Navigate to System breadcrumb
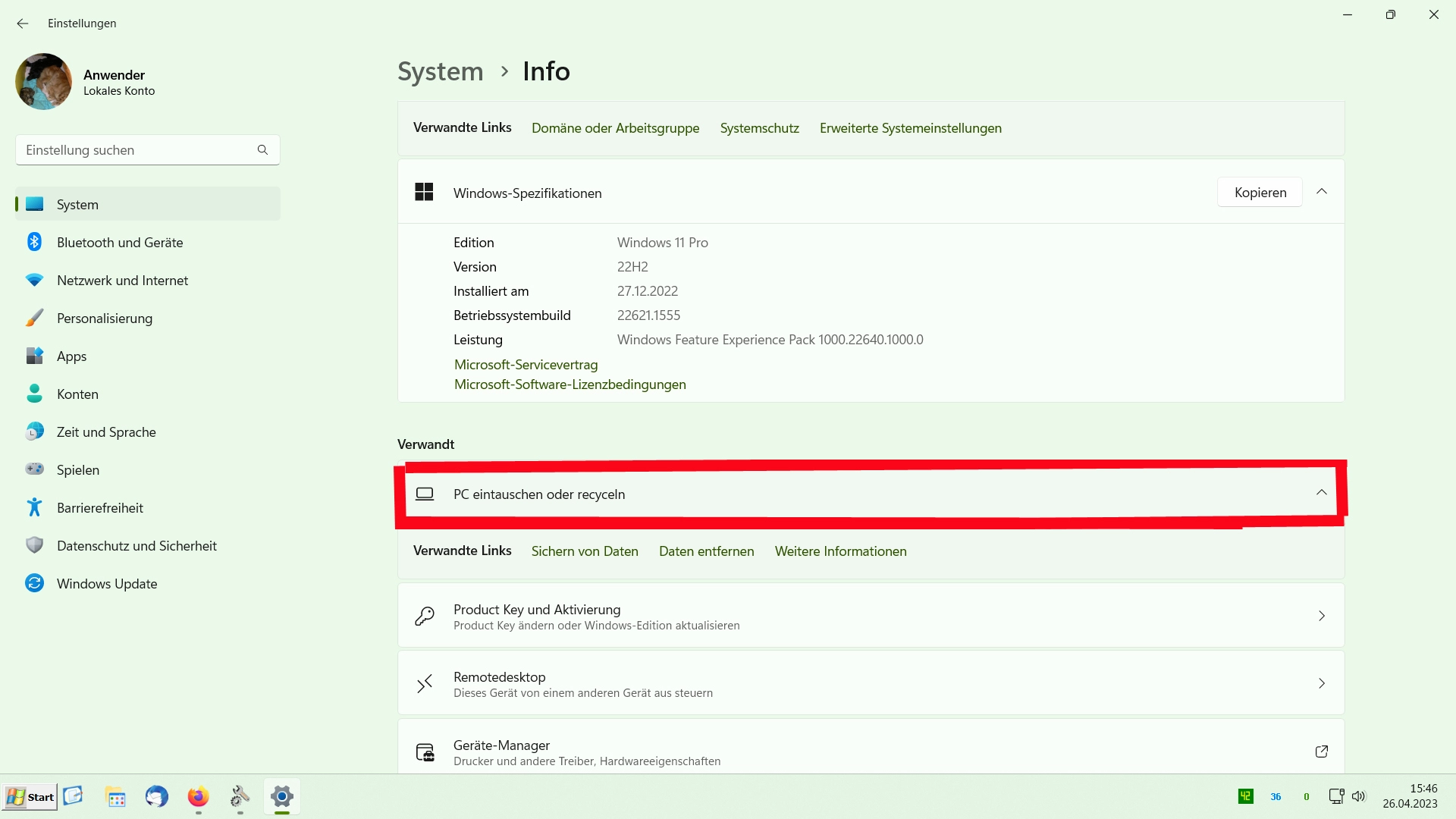The height and width of the screenshot is (819, 1456). tap(441, 71)
